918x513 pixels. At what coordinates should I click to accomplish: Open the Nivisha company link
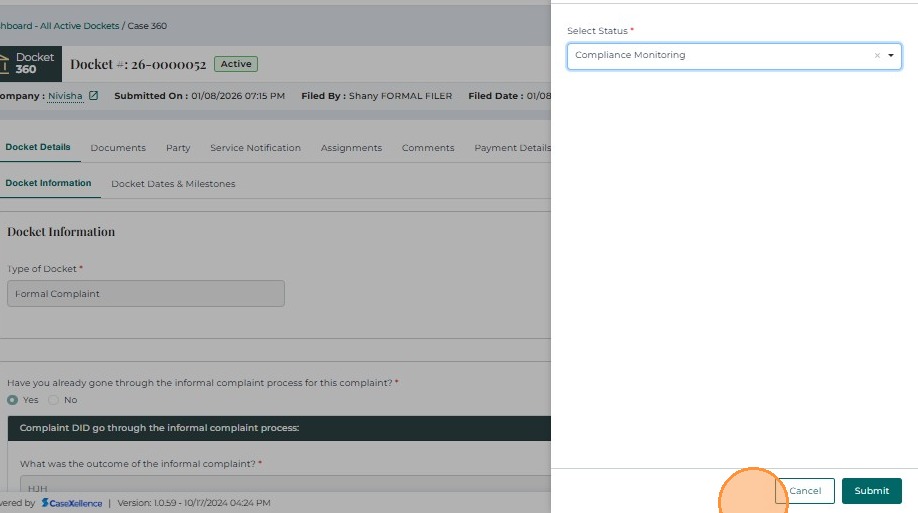pyautogui.click(x=66, y=96)
